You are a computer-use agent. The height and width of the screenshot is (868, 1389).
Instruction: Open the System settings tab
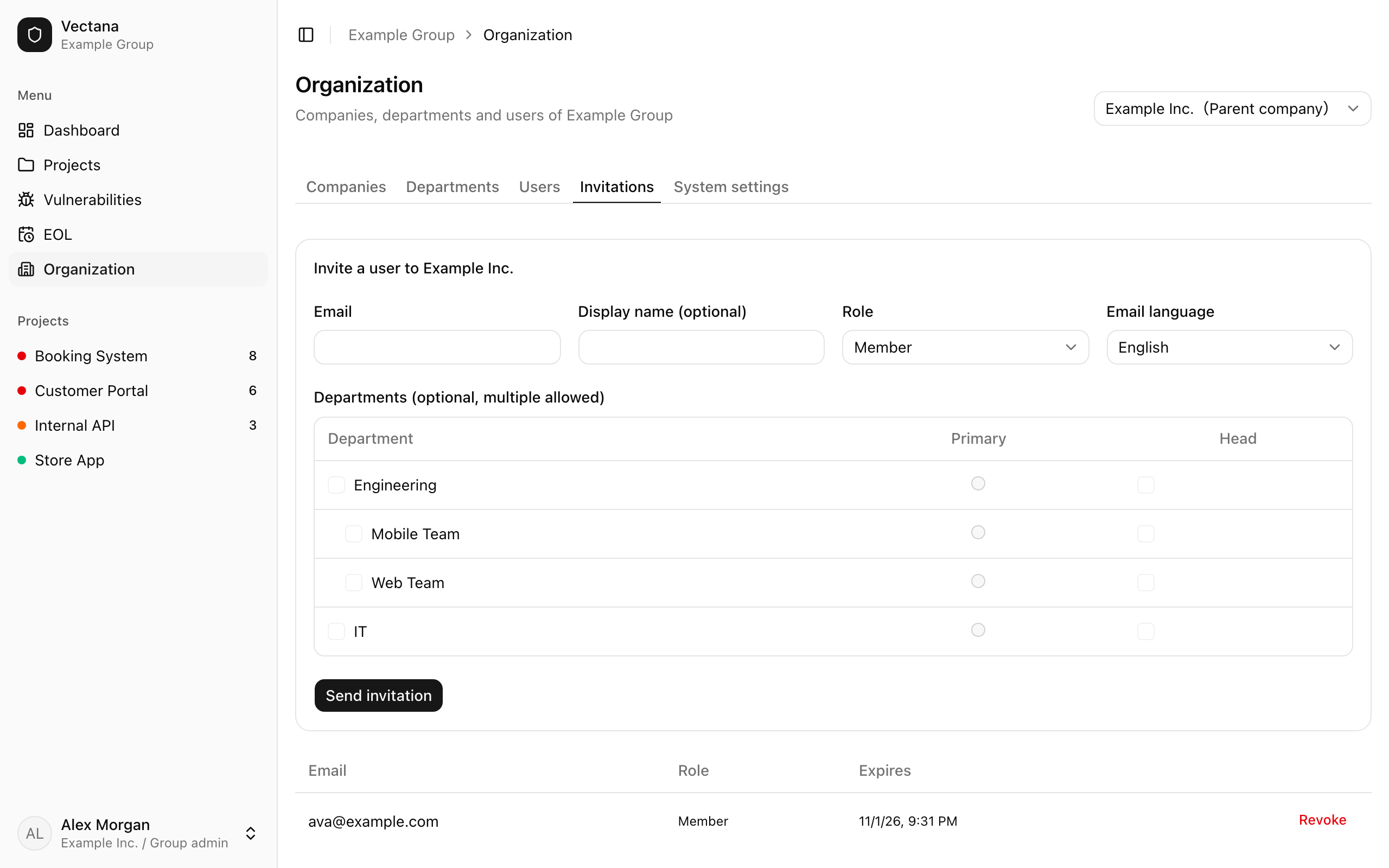tap(731, 187)
